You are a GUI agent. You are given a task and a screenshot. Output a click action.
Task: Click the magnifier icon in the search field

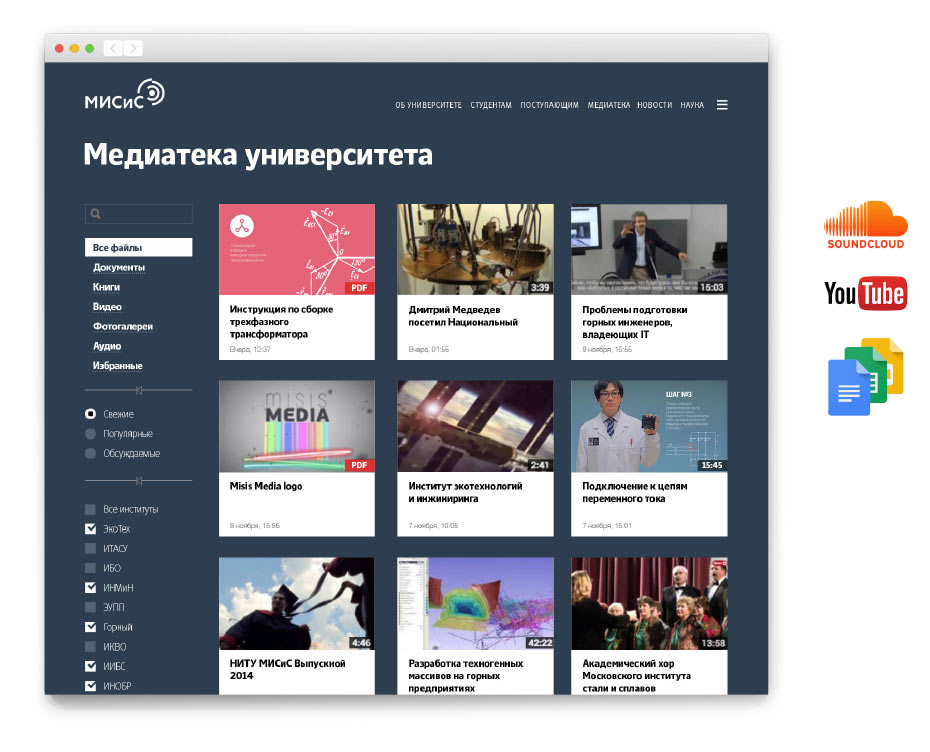(95, 213)
